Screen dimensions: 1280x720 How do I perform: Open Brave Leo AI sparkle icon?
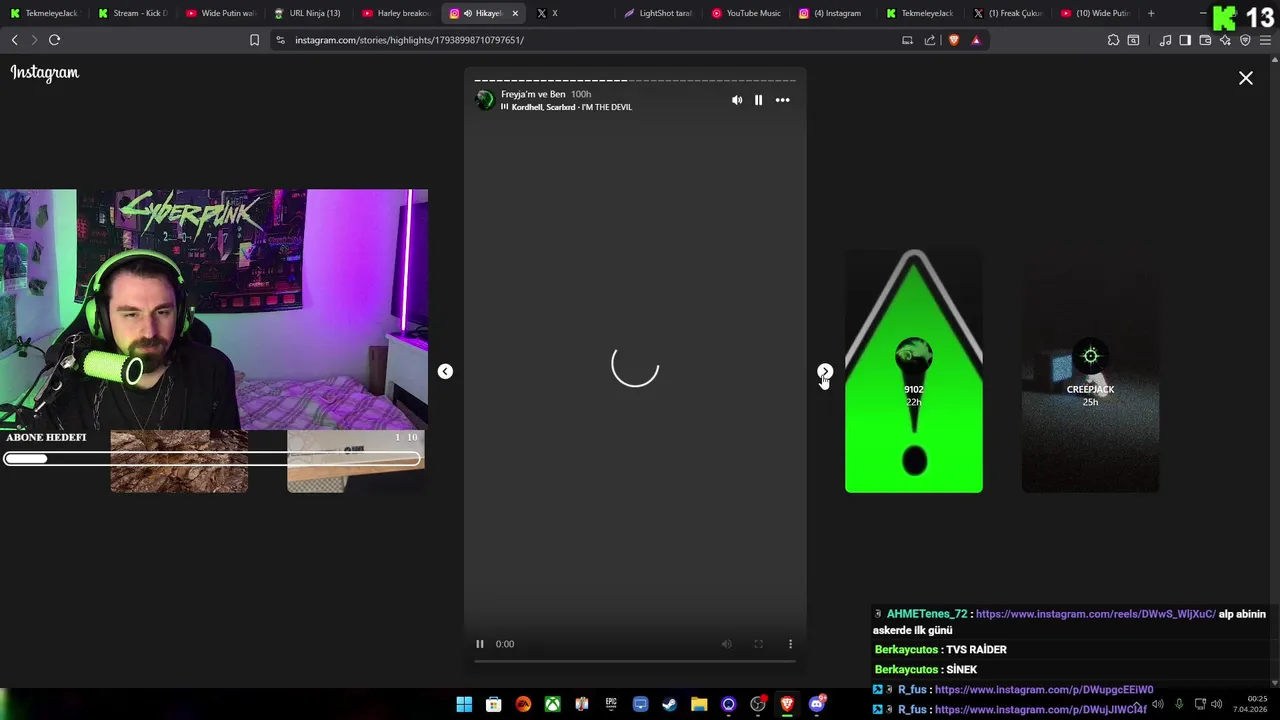1225,40
